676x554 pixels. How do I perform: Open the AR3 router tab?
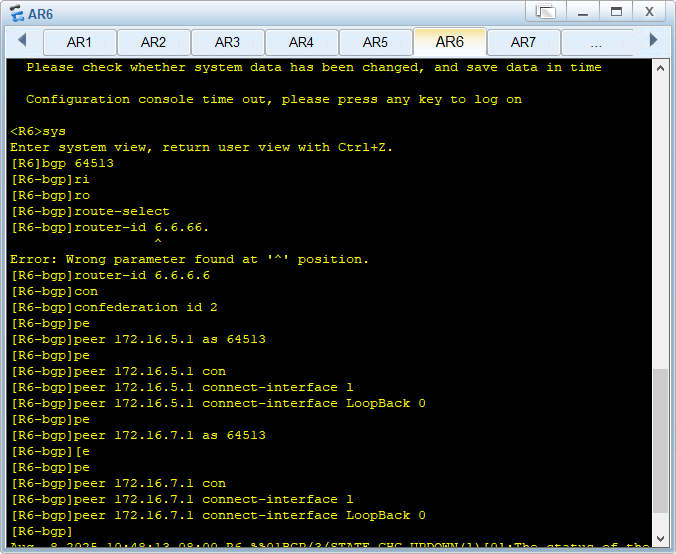click(228, 42)
